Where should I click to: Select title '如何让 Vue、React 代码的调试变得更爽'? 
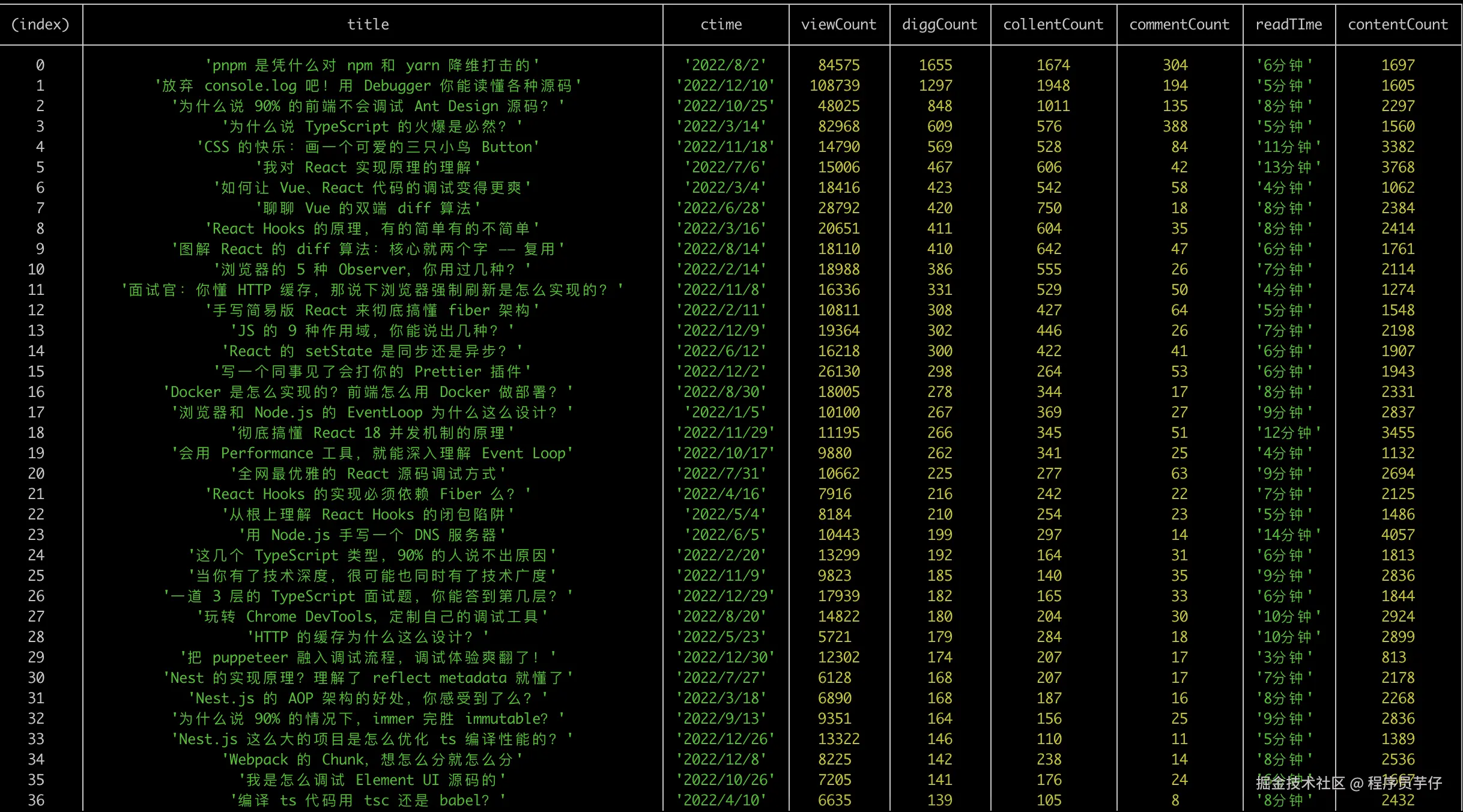click(372, 188)
